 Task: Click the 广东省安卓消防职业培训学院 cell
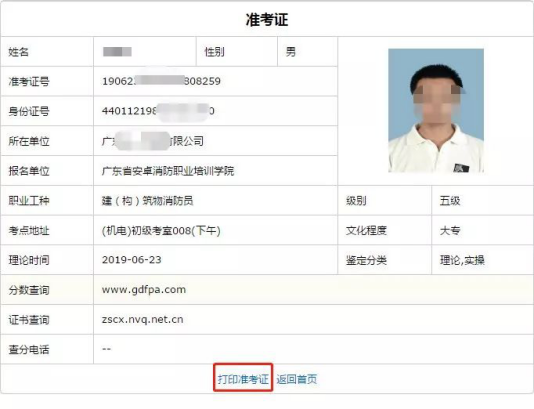168,171
